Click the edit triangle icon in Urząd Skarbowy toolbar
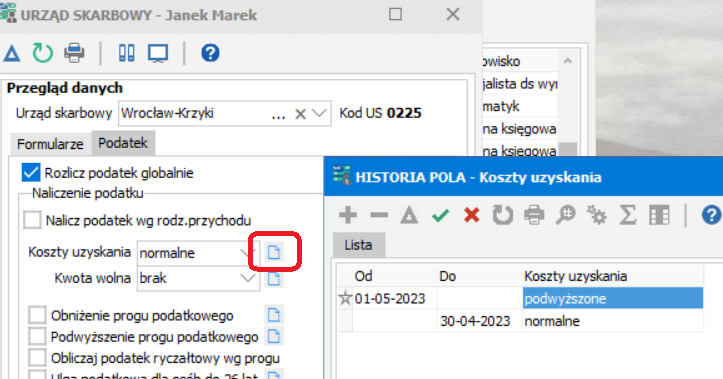The width and height of the screenshot is (723, 379). pos(12,53)
